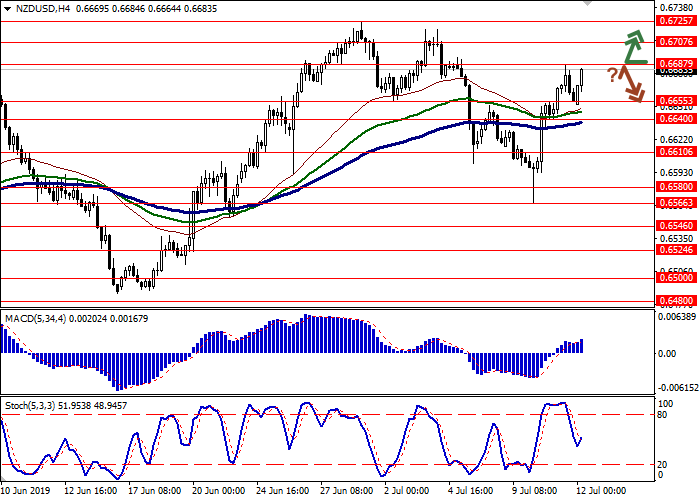Select the 0.67076 price level label
Image resolution: width=700 pixels, height=500 pixels.
676,42
